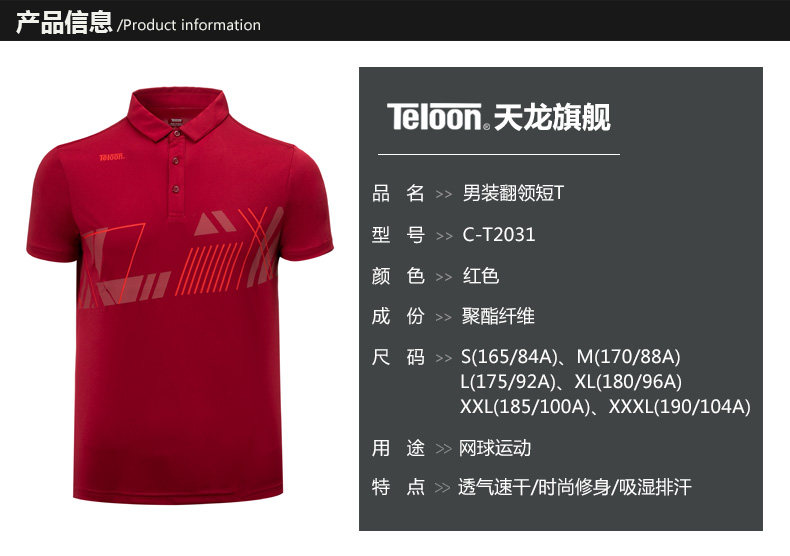Click the 聚酯纤维 material value

click(x=498, y=316)
